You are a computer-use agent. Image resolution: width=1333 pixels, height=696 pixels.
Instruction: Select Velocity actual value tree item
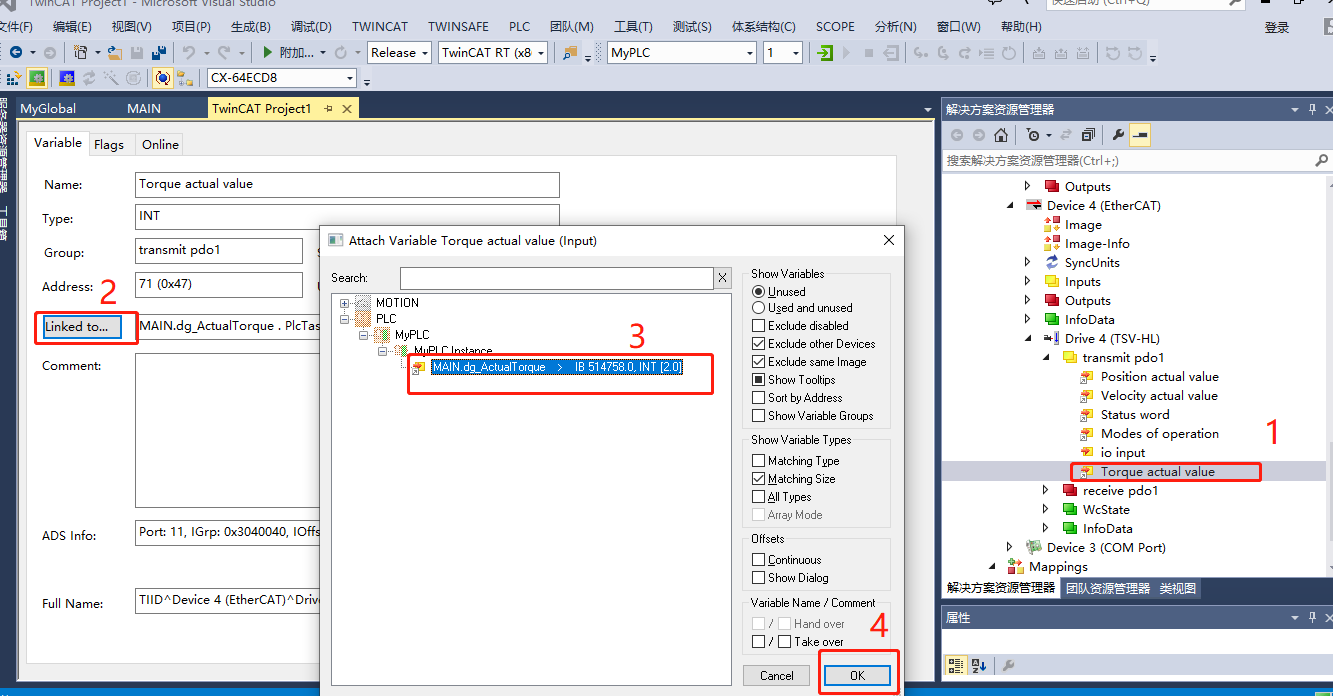(x=1159, y=396)
